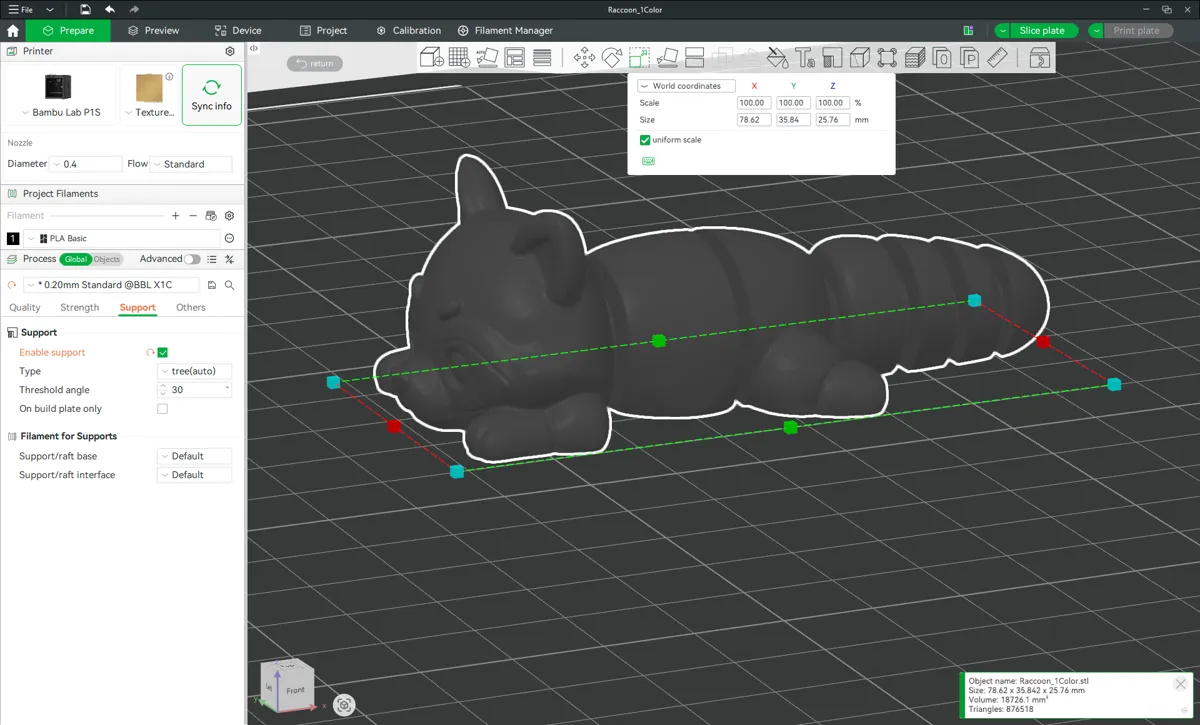Select the Rotate tool
The width and height of the screenshot is (1200, 725).
tap(612, 57)
